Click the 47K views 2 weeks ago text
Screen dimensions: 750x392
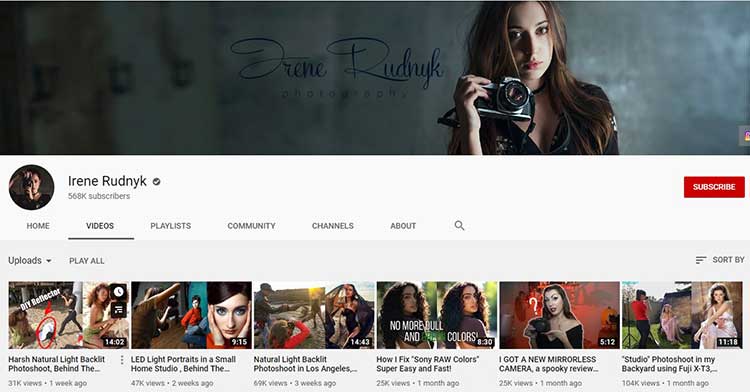point(172,383)
